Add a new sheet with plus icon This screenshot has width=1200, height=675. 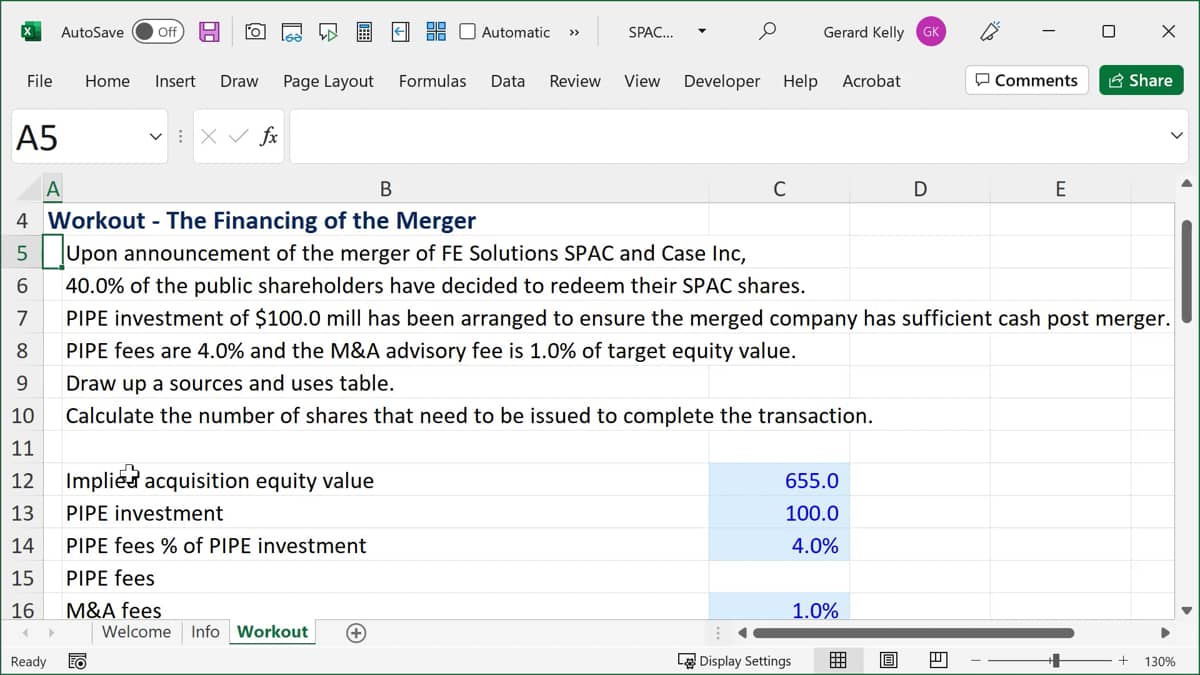[355, 632]
